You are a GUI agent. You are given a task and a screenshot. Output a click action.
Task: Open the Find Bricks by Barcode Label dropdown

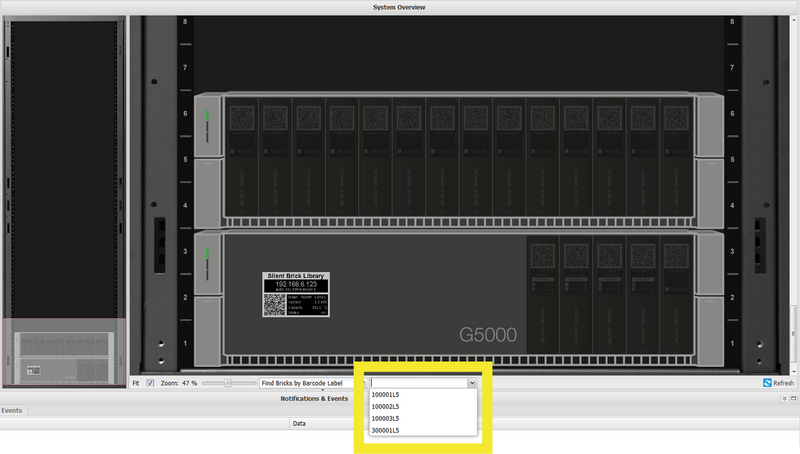pyautogui.click(x=309, y=383)
